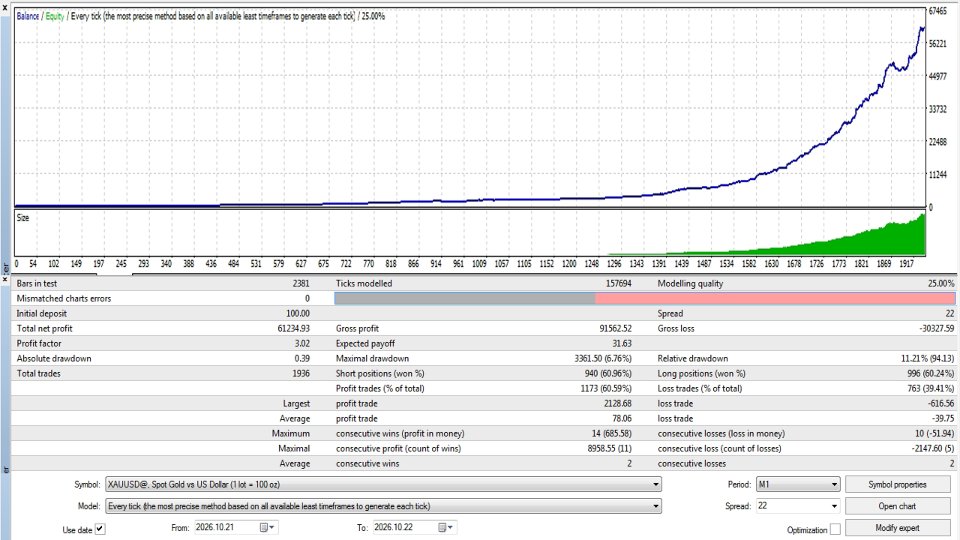Select the Absolute drawdown value 0.39
This screenshot has width=960, height=540.
click(x=302, y=358)
